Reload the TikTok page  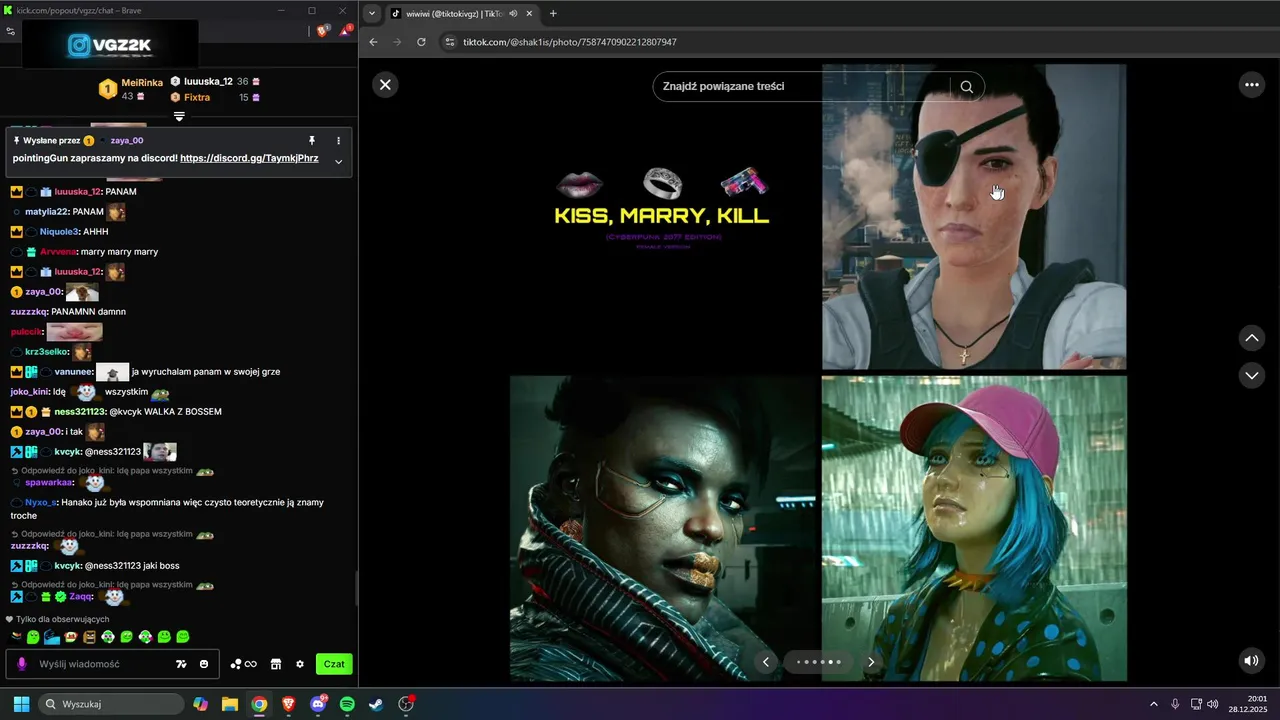421,42
